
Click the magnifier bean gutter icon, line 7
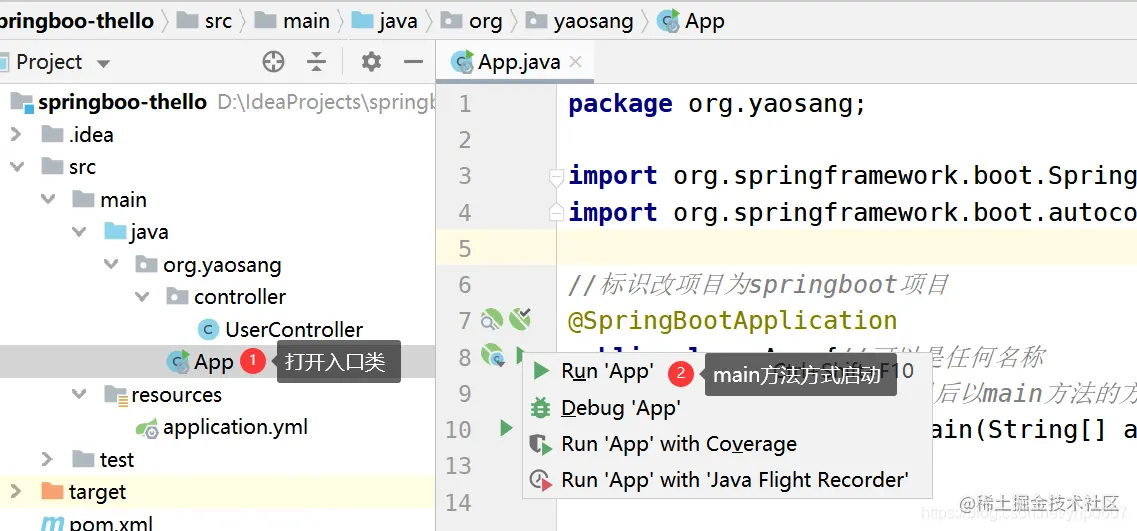492,319
